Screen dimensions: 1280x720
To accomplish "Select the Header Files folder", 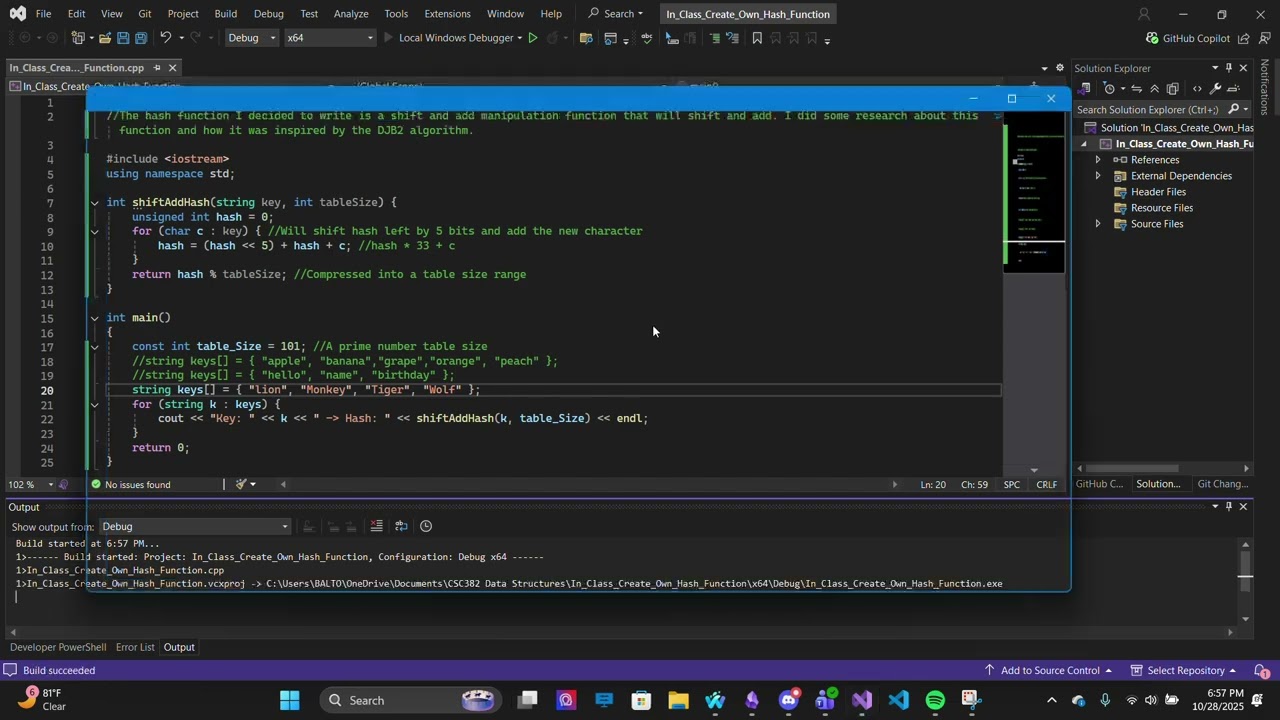I will [x=1158, y=192].
